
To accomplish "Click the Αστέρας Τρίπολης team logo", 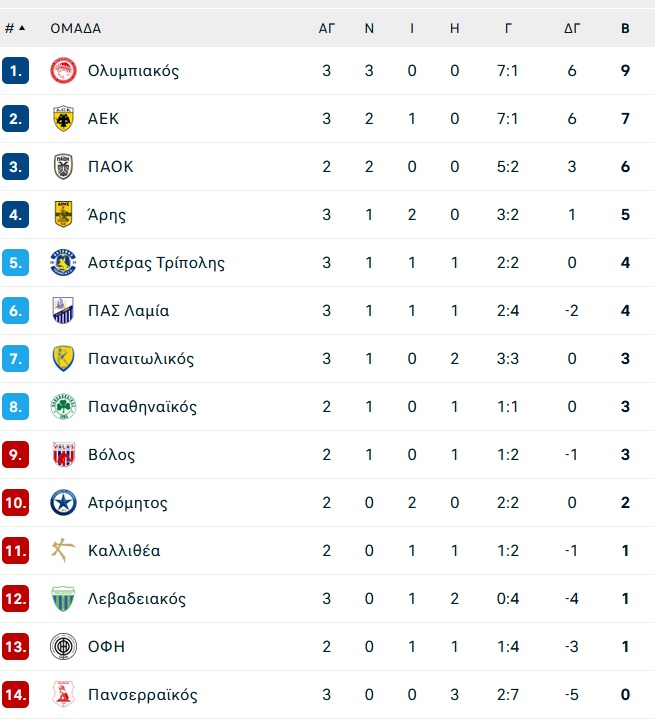I will point(63,263).
